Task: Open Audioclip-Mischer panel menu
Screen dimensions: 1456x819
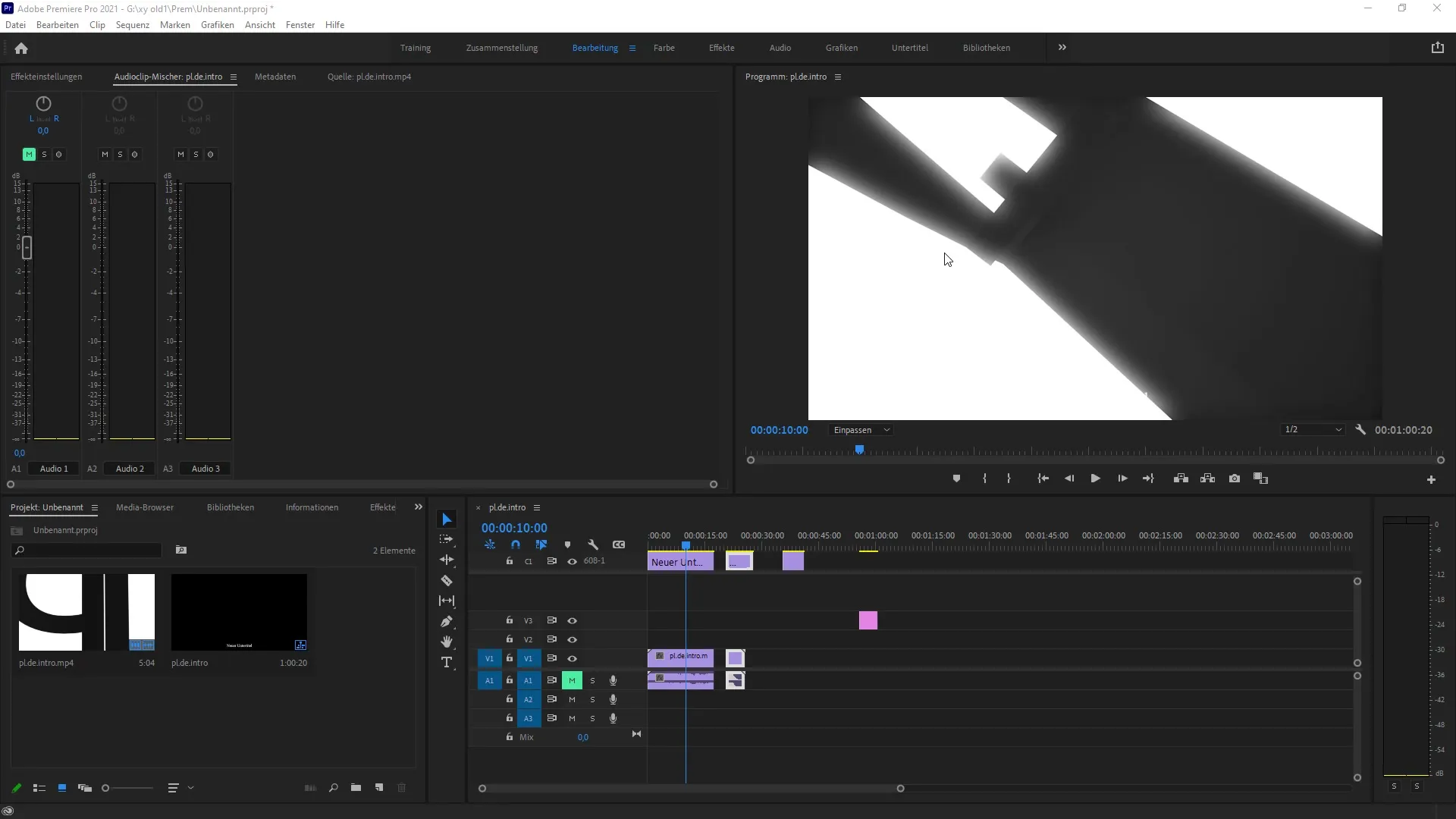Action: coord(234,77)
